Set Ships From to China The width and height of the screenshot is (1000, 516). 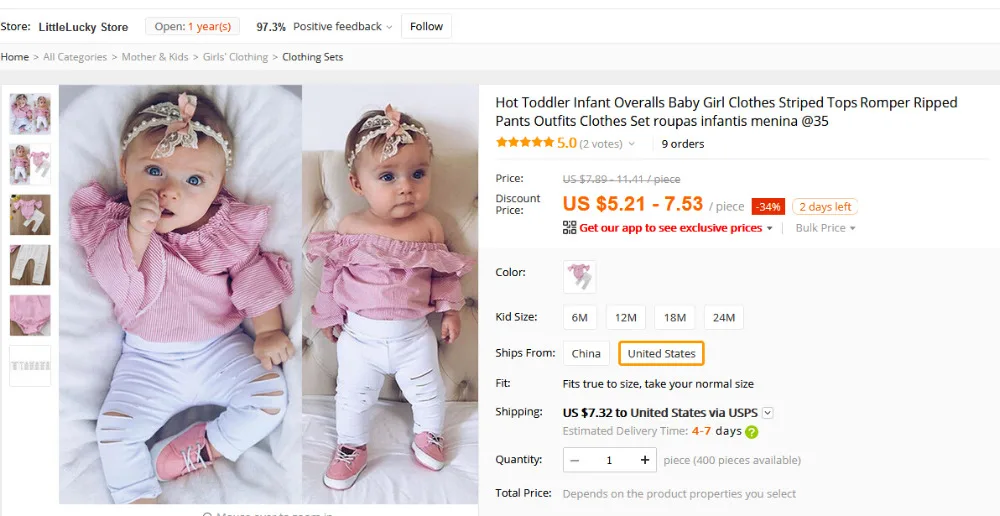click(x=586, y=353)
